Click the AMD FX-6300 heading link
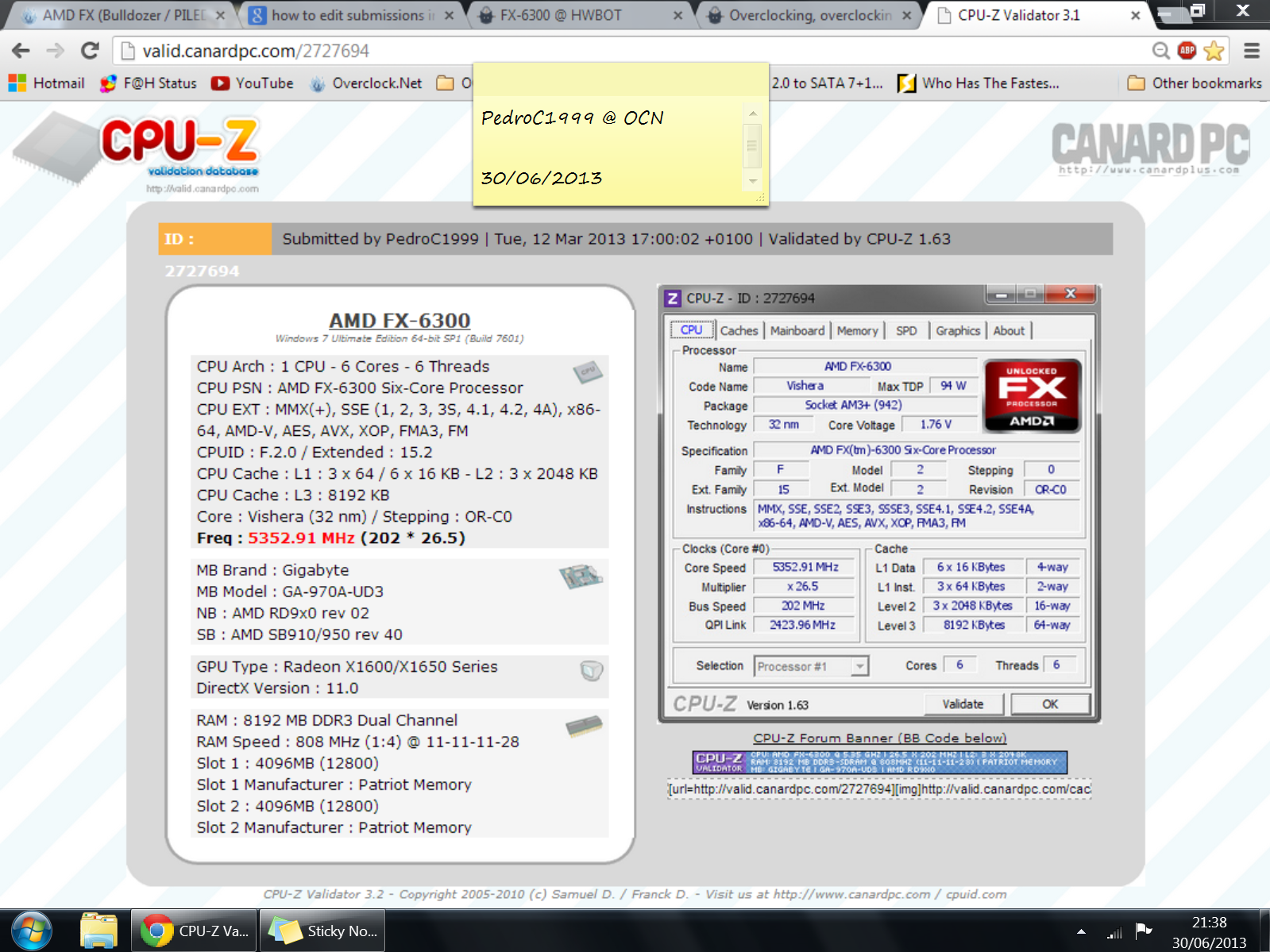The image size is (1270, 952). pos(400,321)
